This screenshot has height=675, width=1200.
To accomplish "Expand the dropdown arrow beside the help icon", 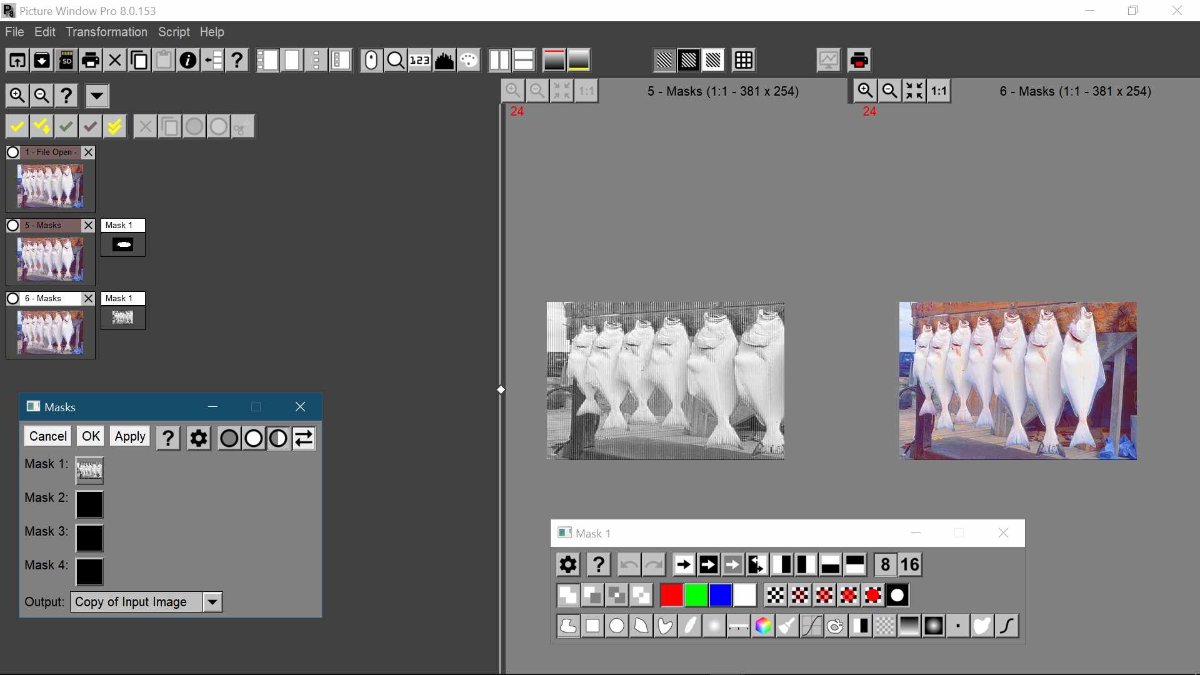I will (97, 96).
